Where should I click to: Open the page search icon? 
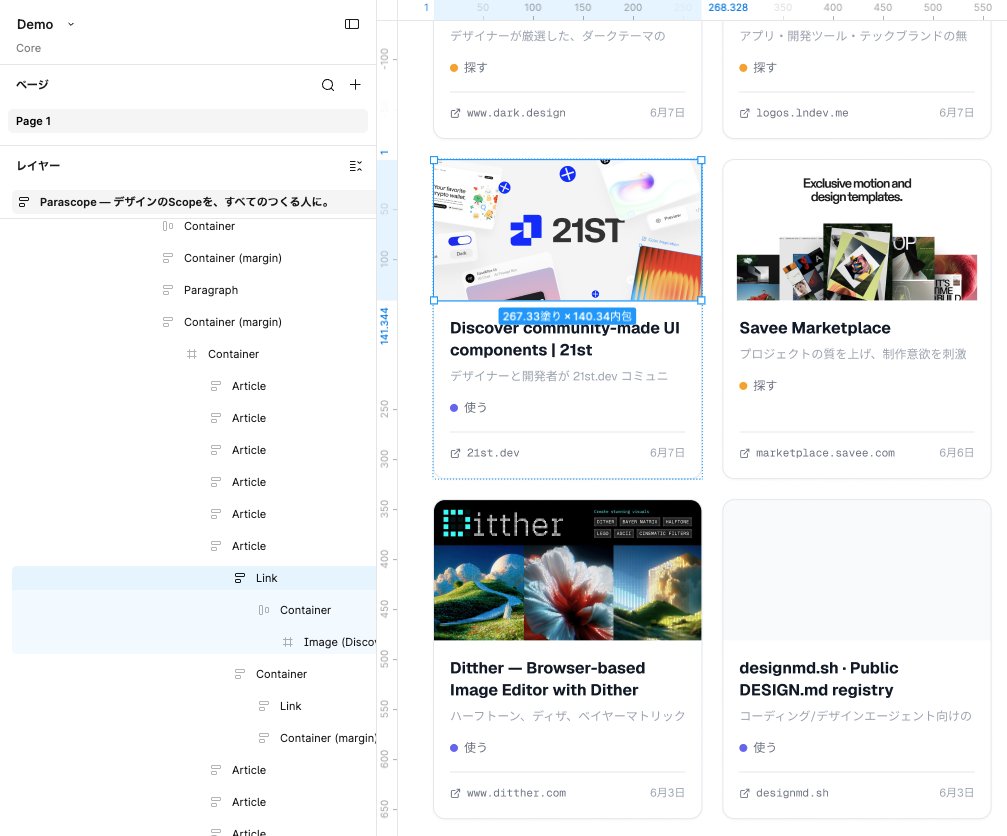[x=328, y=85]
